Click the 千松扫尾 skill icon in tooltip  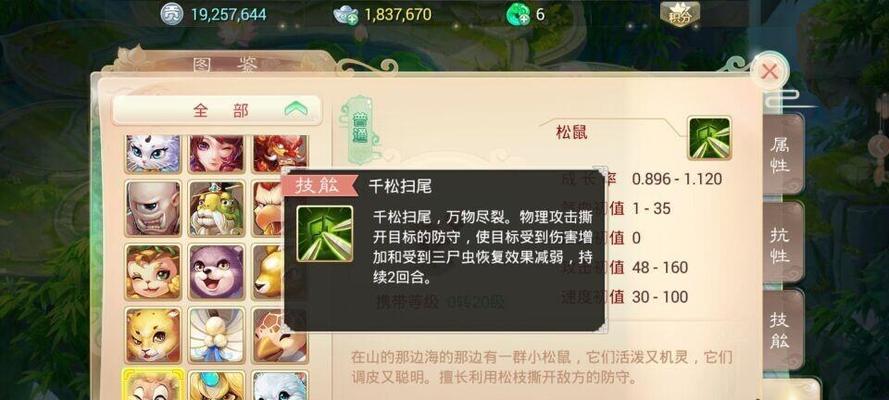coord(325,233)
